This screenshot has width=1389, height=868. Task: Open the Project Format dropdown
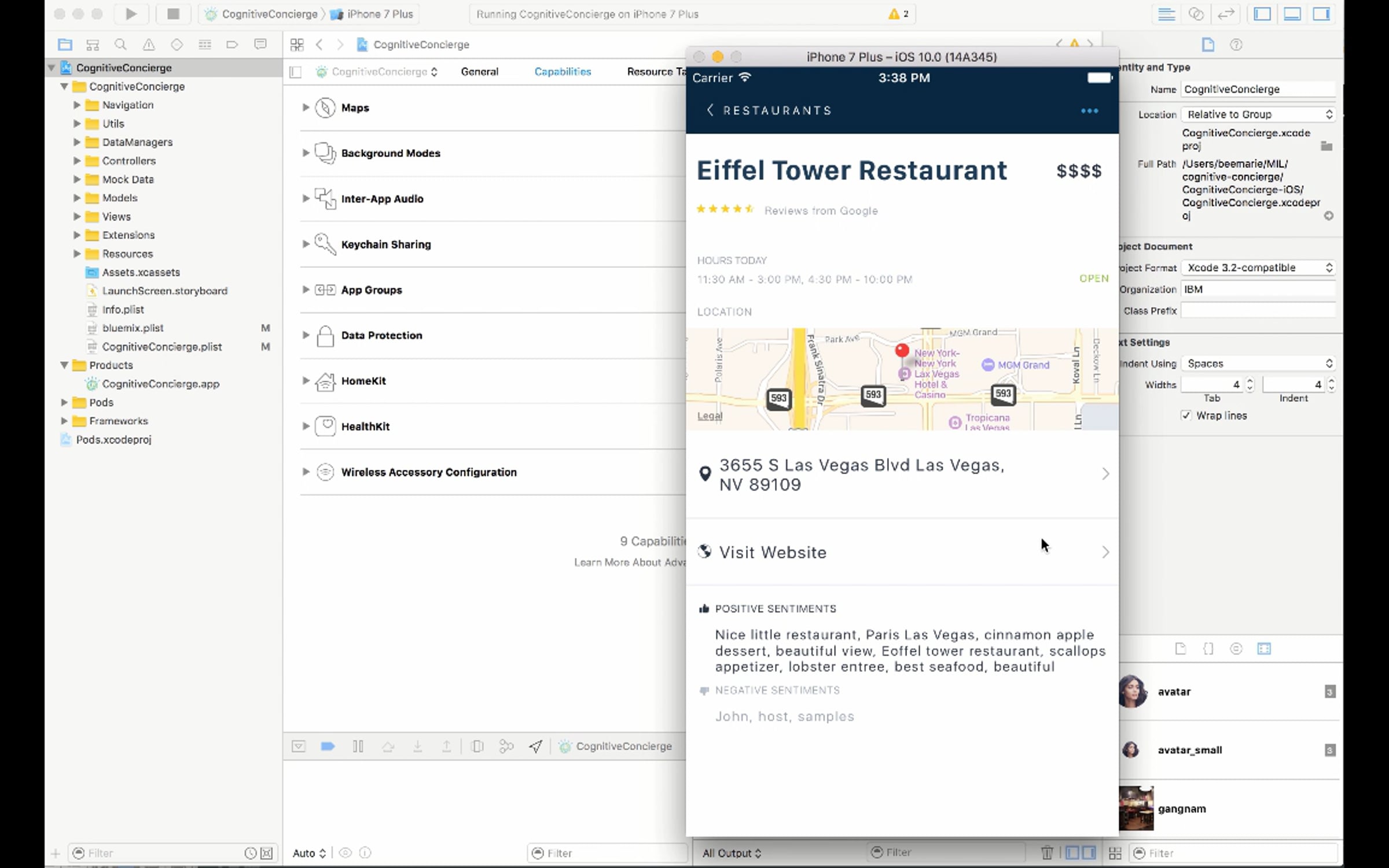[1258, 267]
